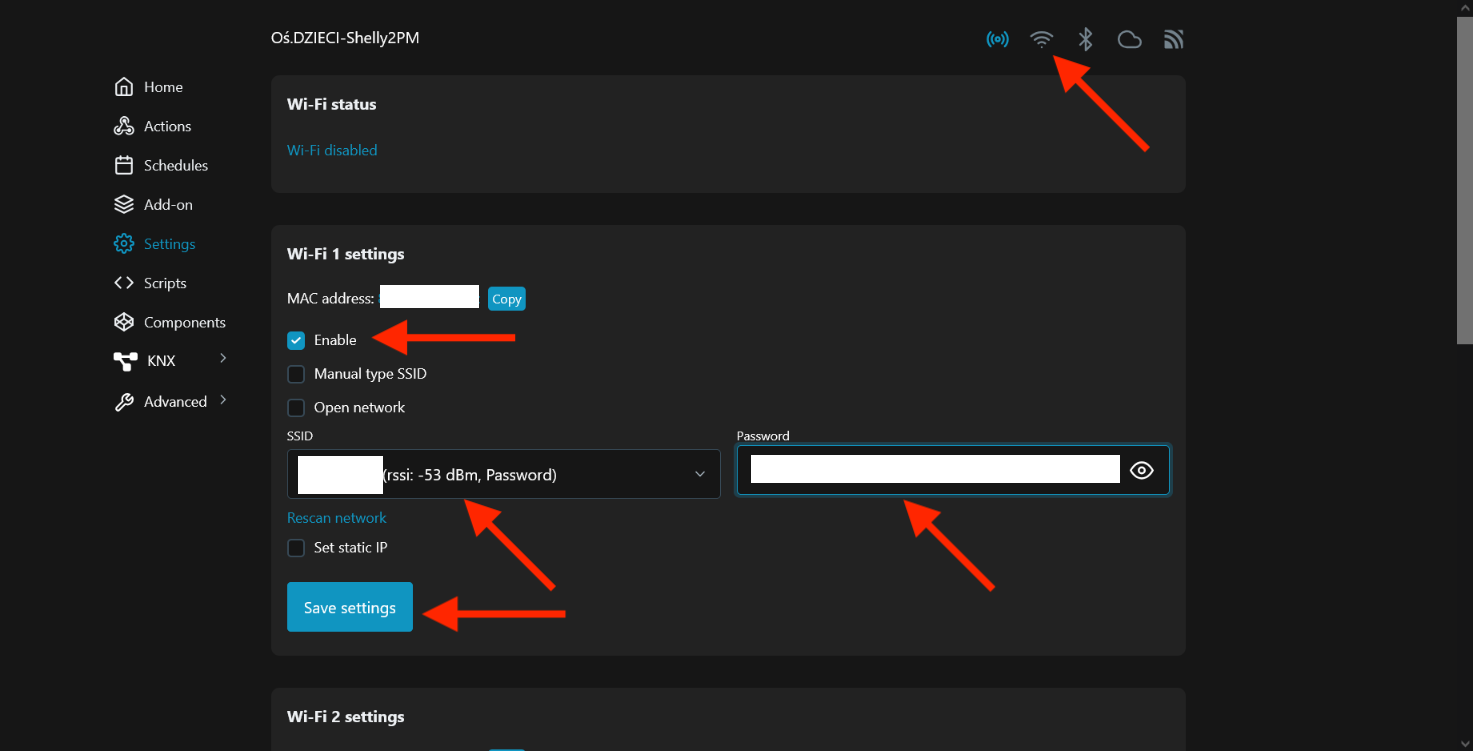Open Schedules from the sidebar
This screenshot has height=751, width=1473.
pos(175,166)
